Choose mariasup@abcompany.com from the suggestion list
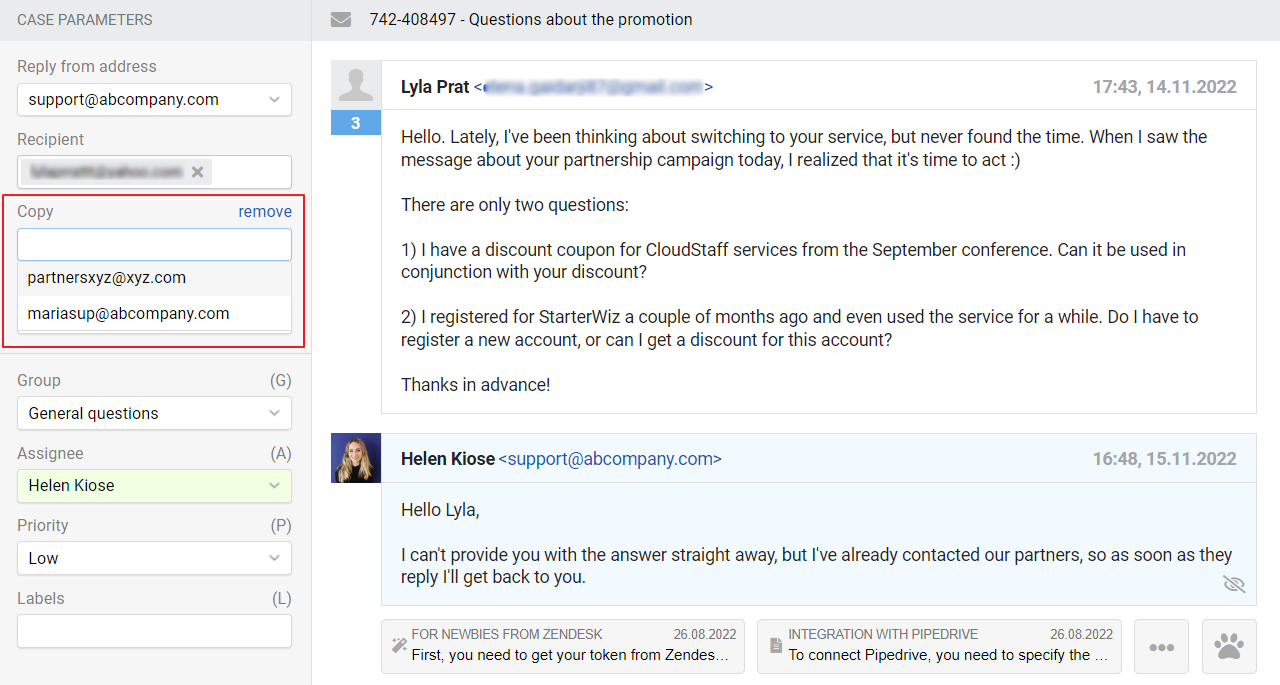The height and width of the screenshot is (685, 1280). pos(129,314)
